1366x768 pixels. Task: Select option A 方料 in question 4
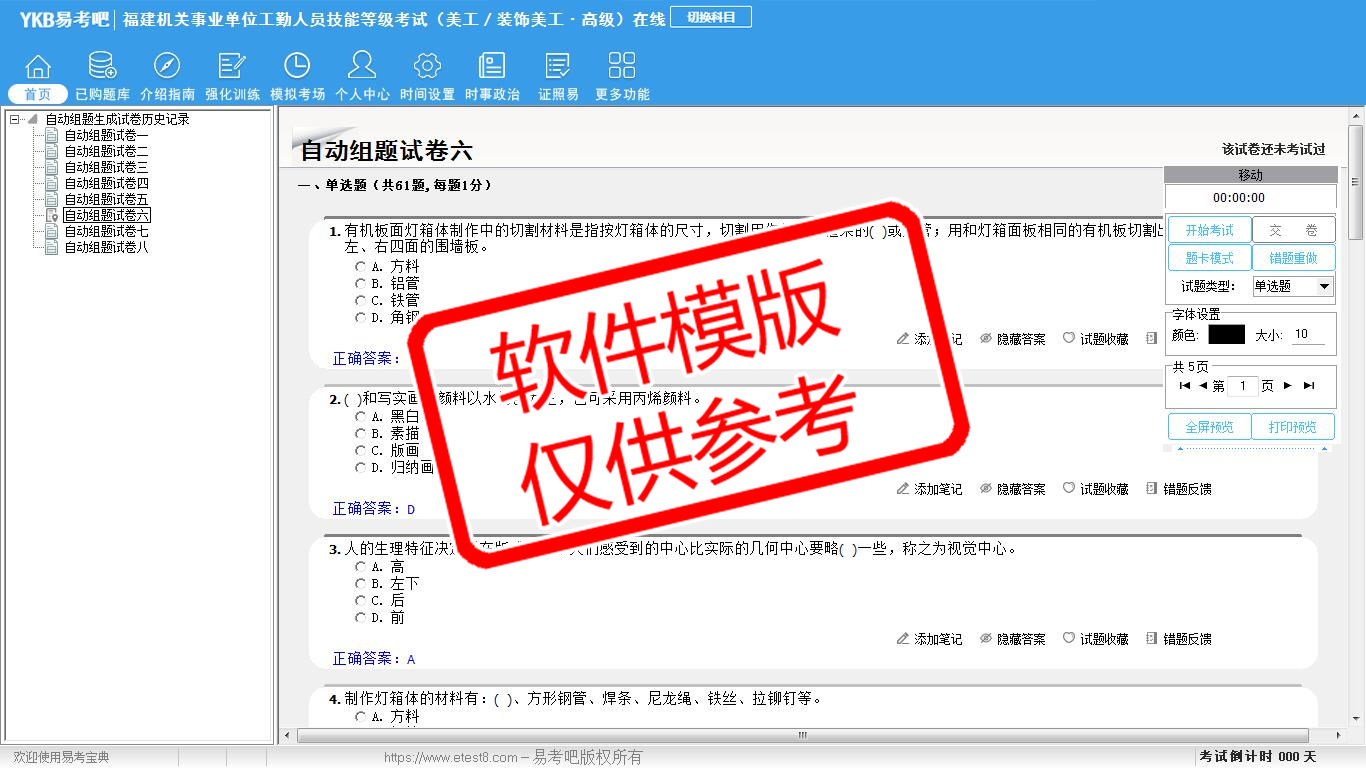[361, 717]
